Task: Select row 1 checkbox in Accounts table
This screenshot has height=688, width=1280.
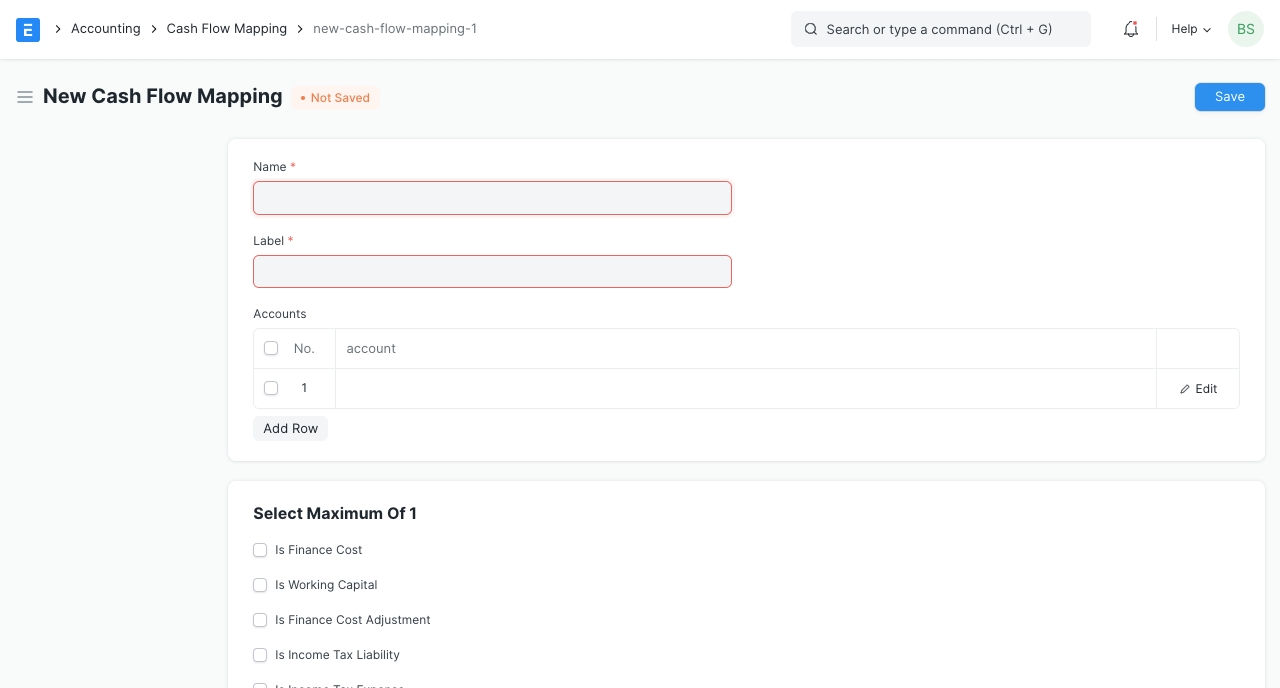Action: [271, 388]
